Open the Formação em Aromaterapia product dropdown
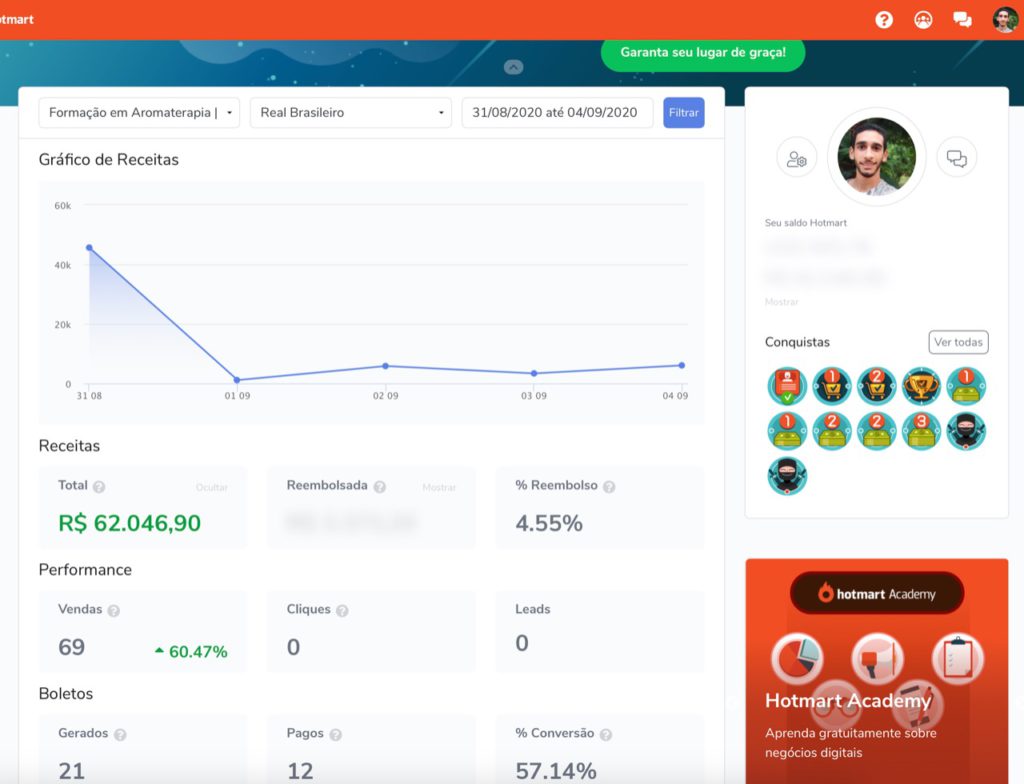The image size is (1024, 784). pos(139,113)
